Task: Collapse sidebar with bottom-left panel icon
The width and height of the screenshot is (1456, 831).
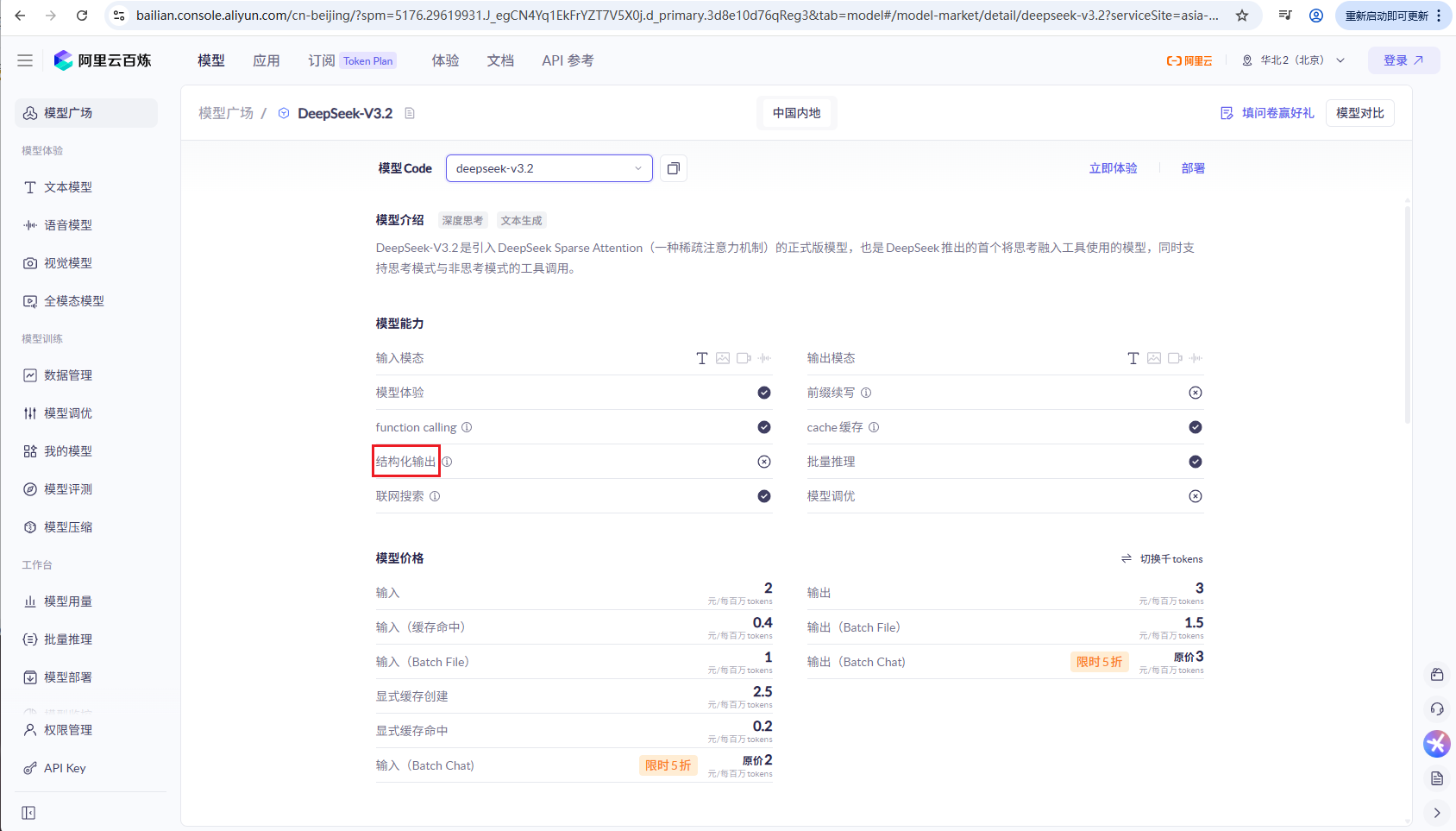Action: point(28,813)
